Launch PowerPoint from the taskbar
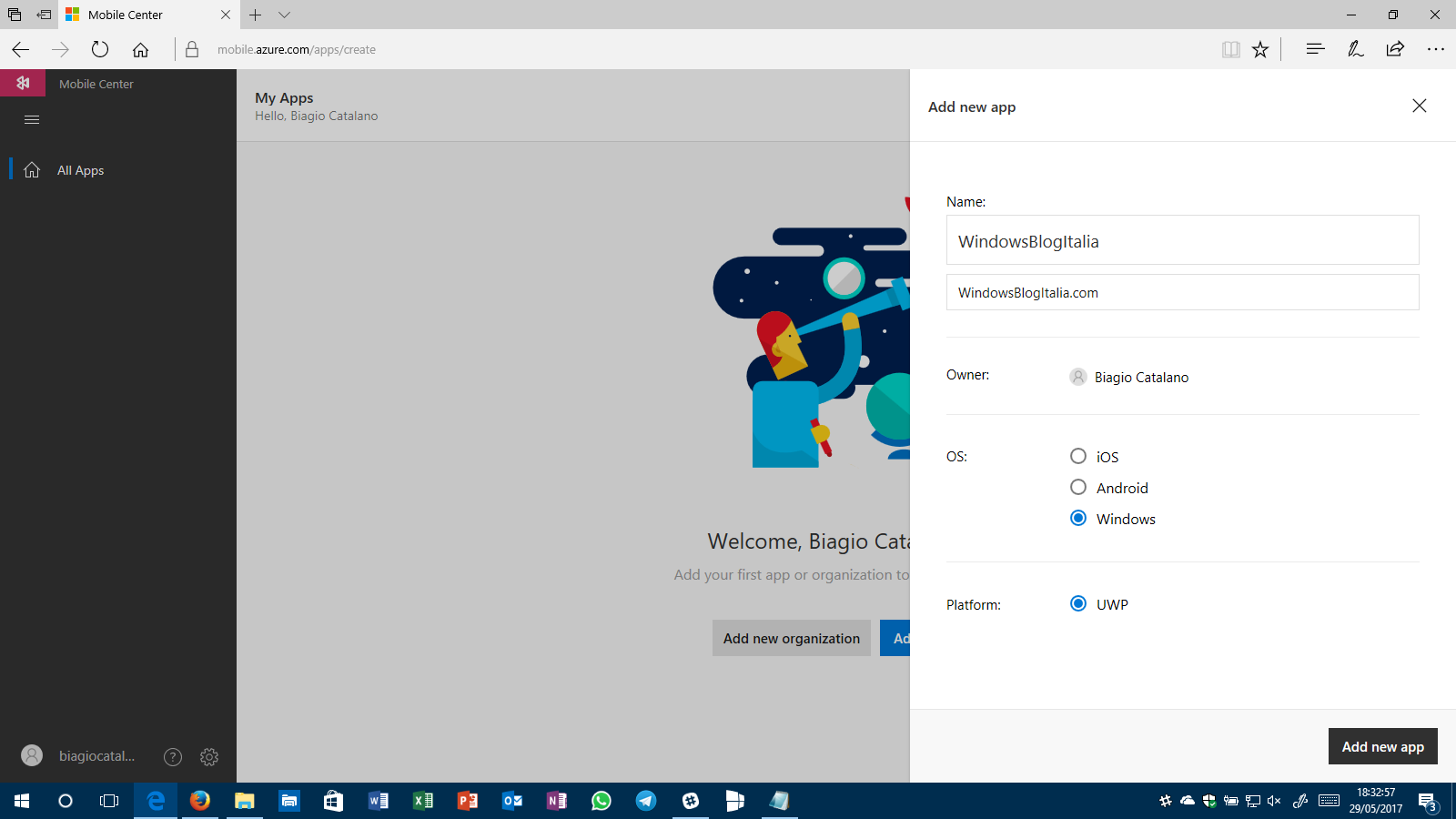Viewport: 1456px width, 819px height. (468, 801)
